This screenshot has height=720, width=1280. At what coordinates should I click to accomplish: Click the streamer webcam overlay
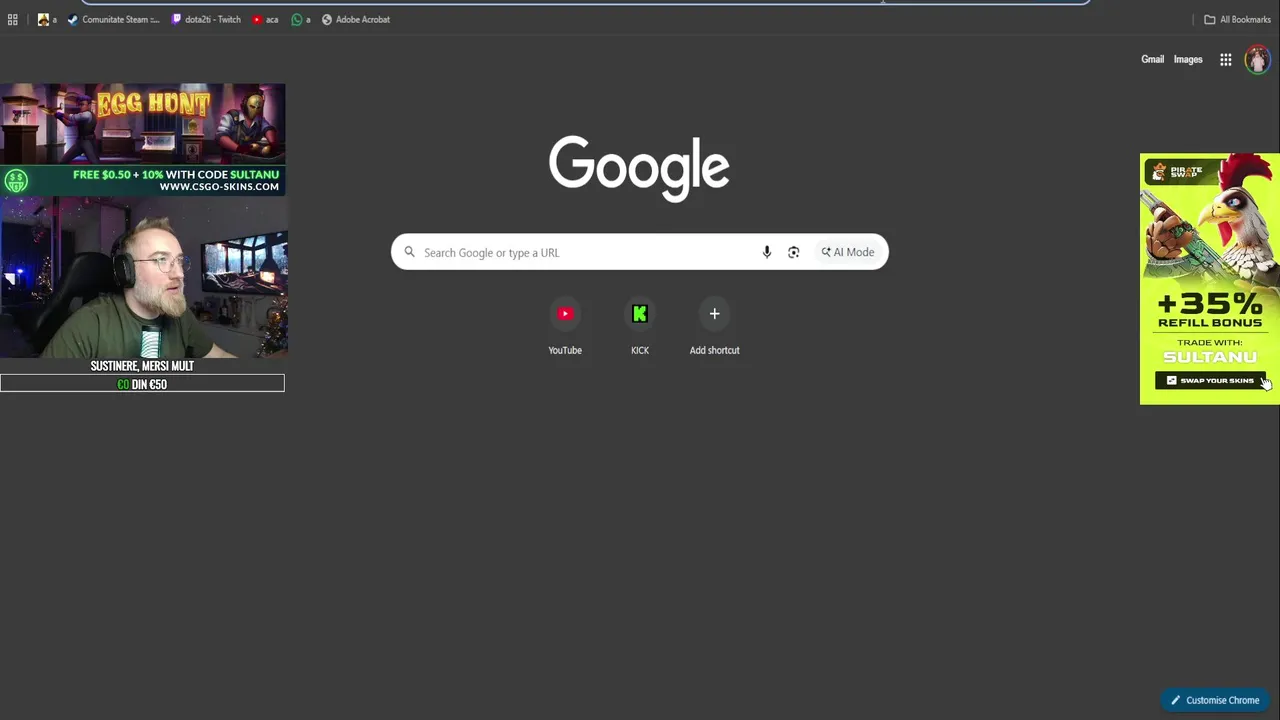(x=143, y=277)
